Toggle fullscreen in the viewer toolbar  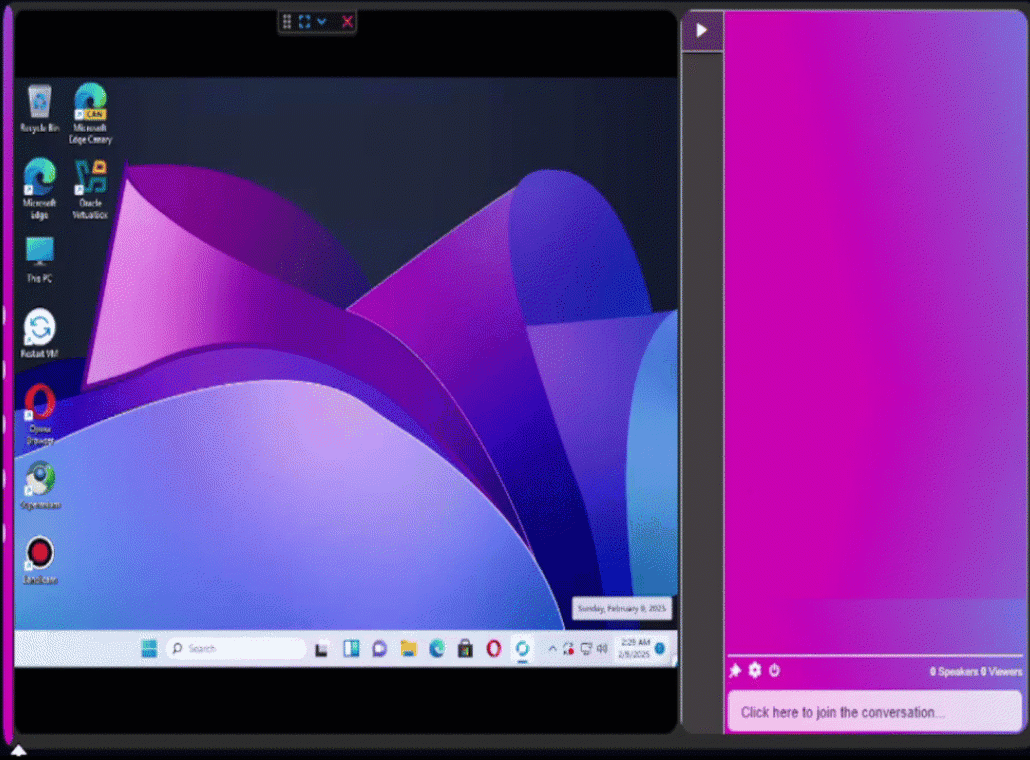305,21
